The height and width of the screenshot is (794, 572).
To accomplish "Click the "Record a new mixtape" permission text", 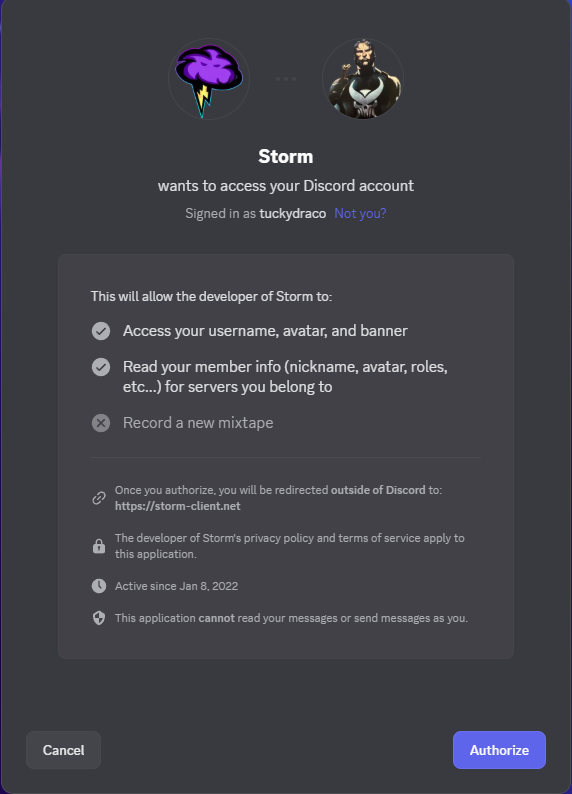I will [198, 423].
